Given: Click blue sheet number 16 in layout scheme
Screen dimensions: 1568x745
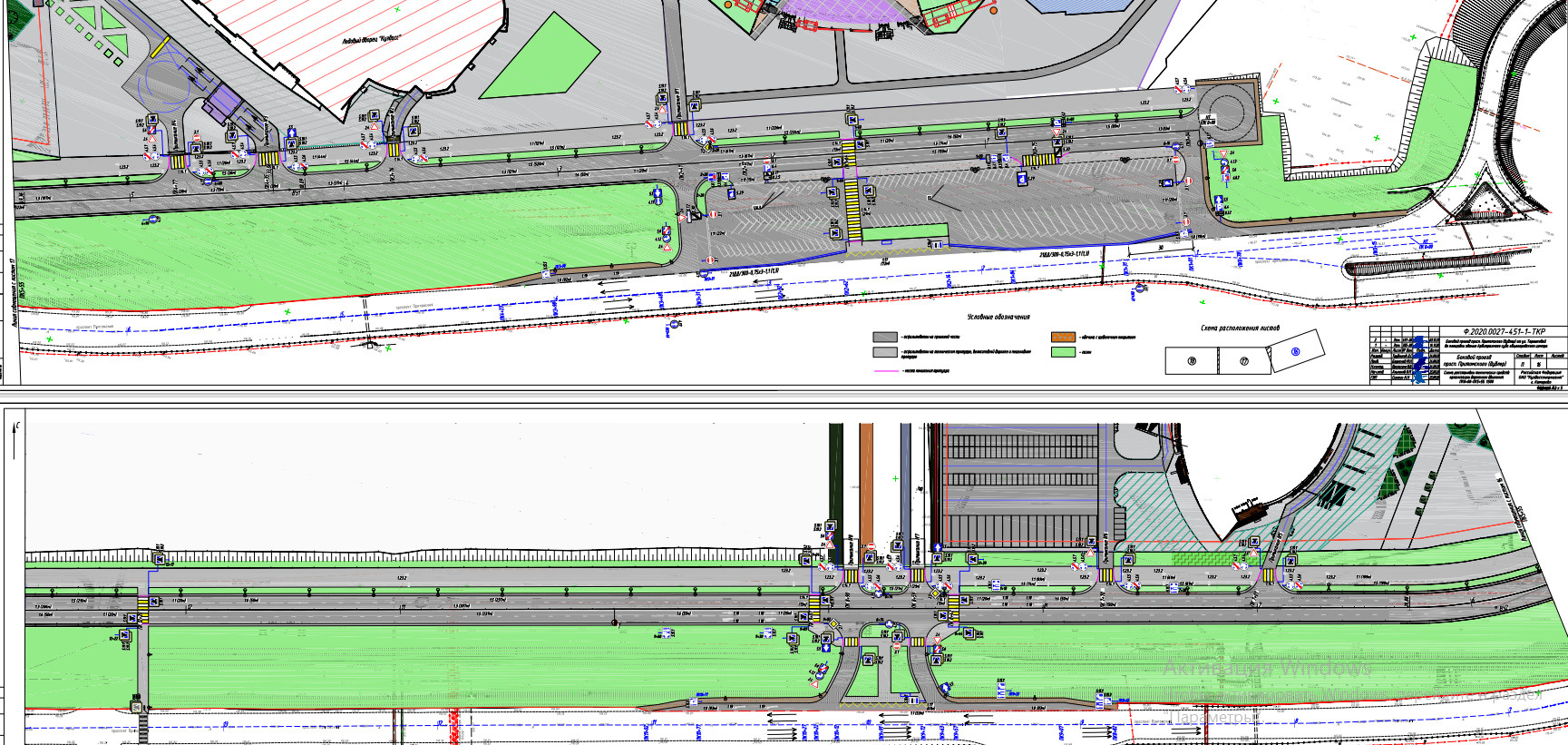Looking at the screenshot, I should [x=1295, y=351].
